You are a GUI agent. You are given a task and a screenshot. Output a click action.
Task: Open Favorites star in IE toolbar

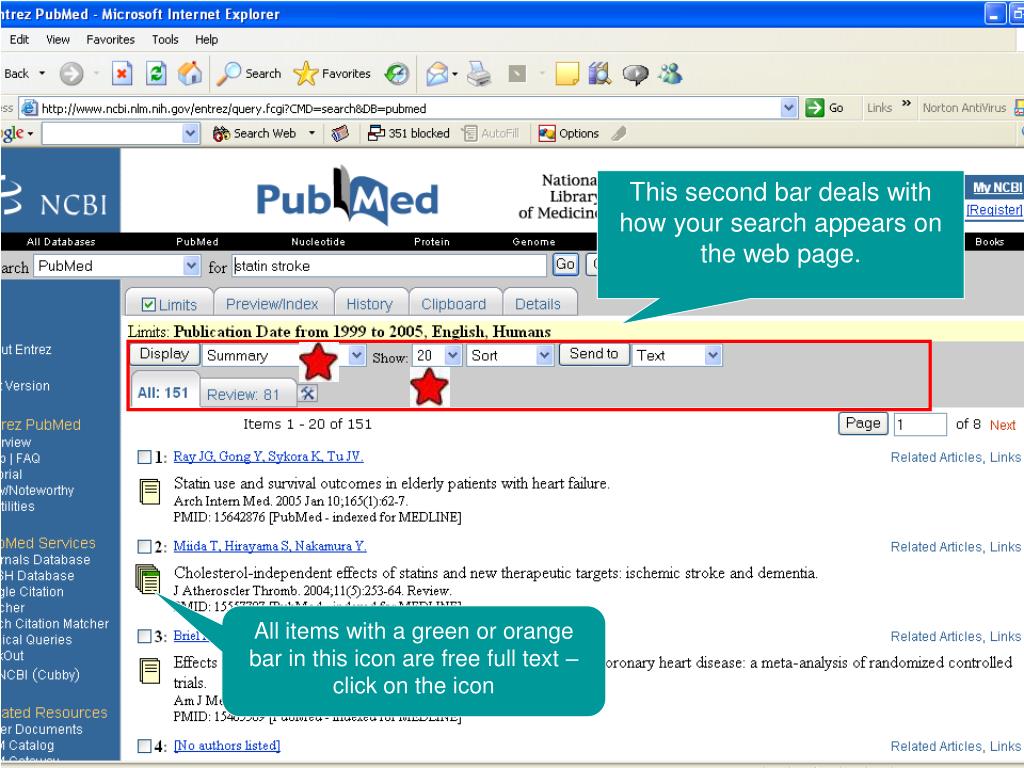(x=332, y=74)
